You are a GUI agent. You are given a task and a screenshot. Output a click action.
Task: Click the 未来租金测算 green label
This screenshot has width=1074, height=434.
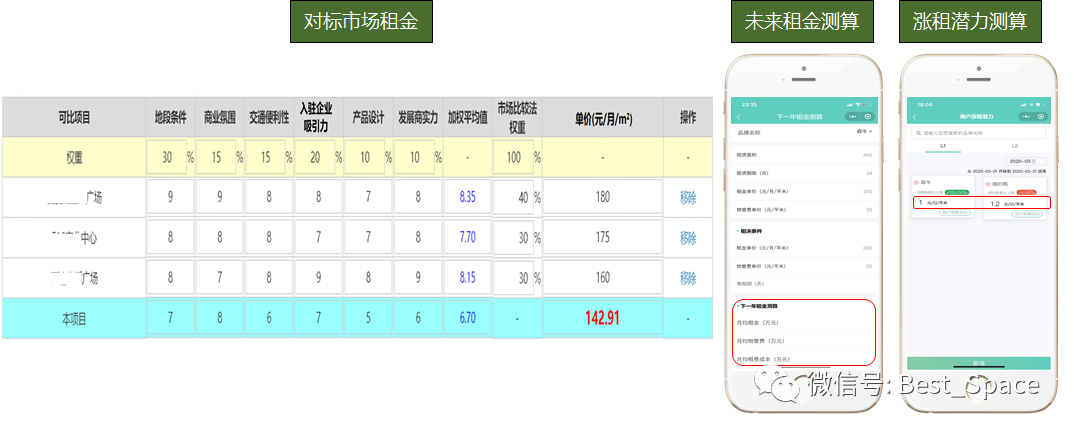(x=802, y=22)
